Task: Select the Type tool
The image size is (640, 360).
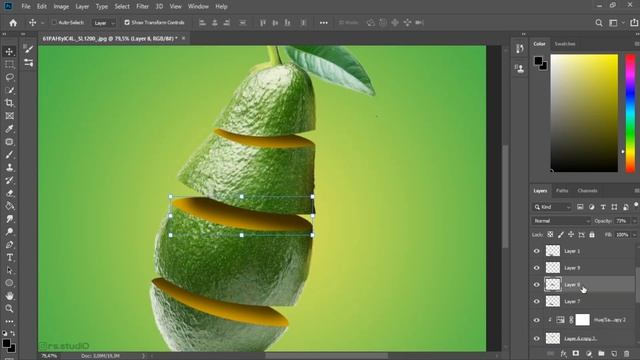Action: (9, 258)
